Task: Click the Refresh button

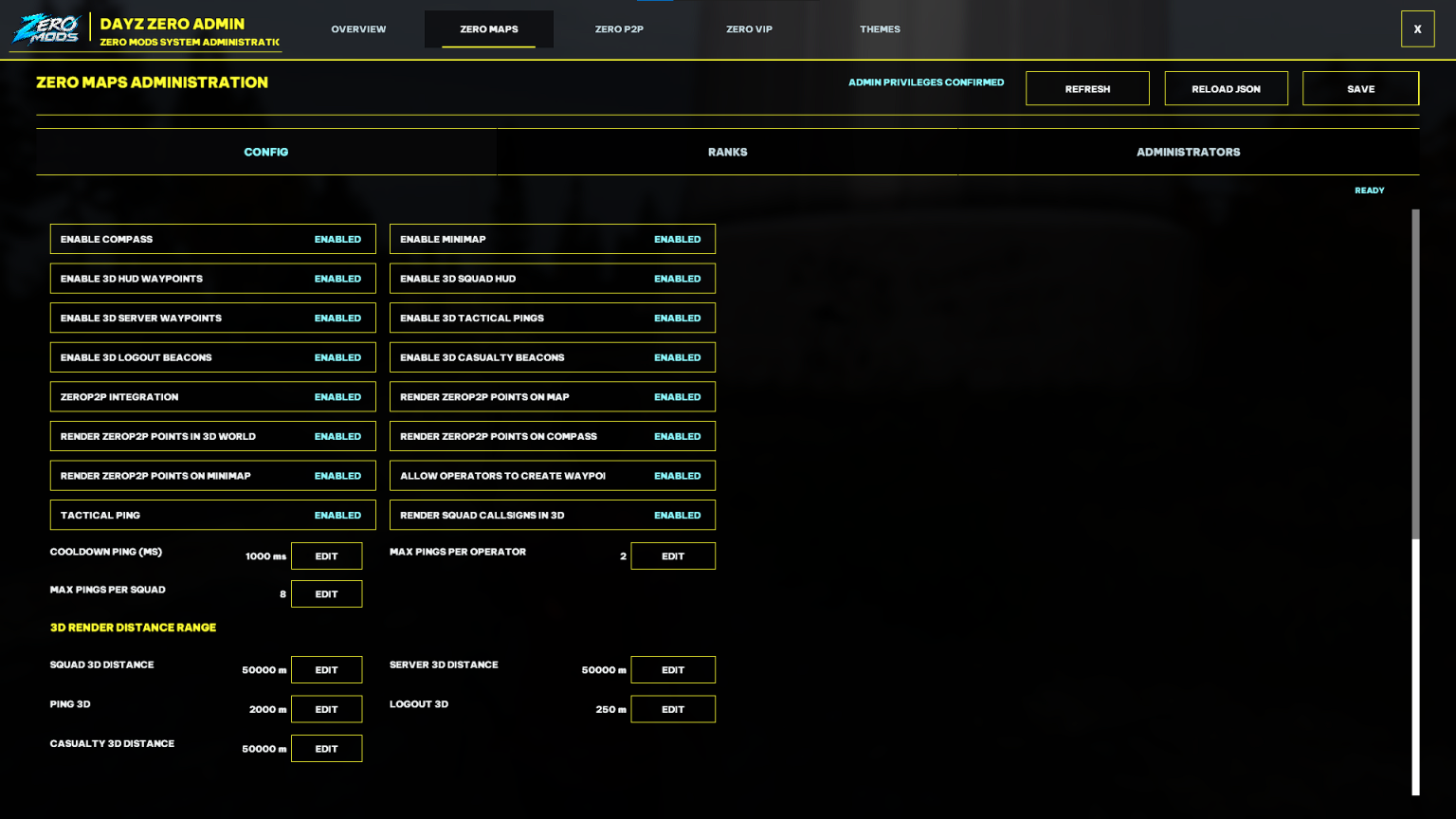Action: point(1087,89)
